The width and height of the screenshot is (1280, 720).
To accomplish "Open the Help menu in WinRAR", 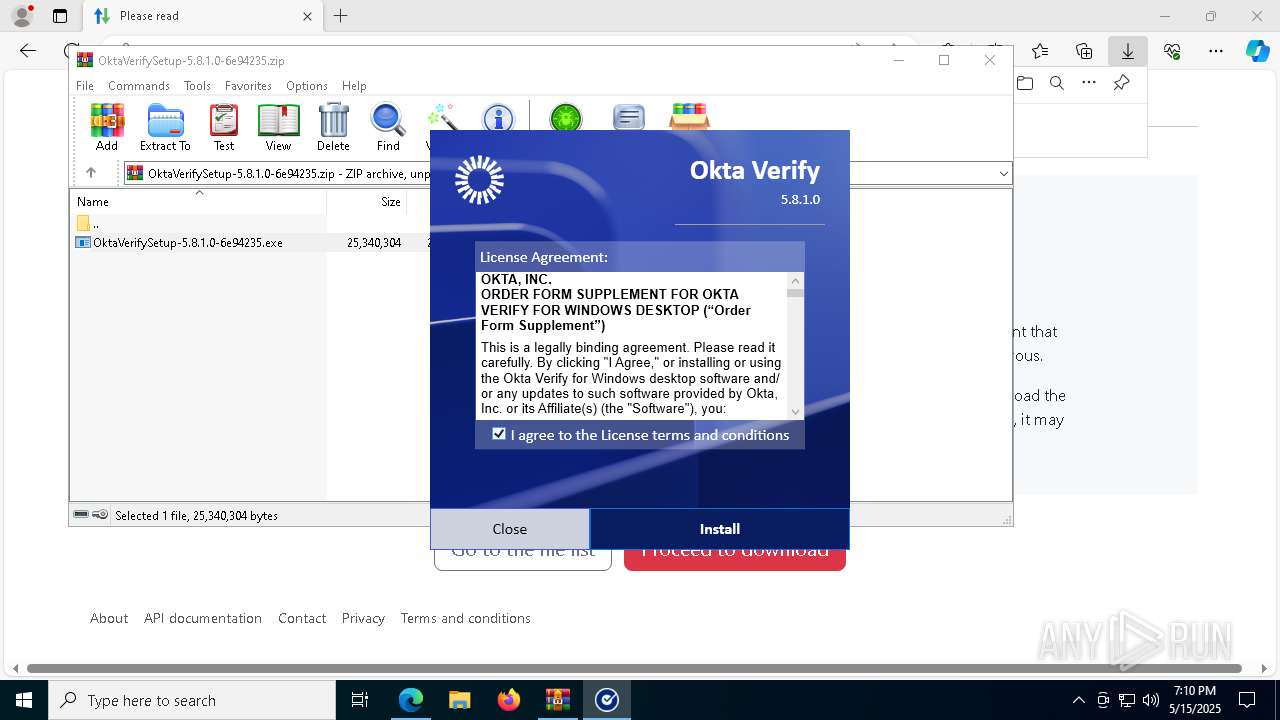I will pos(354,86).
